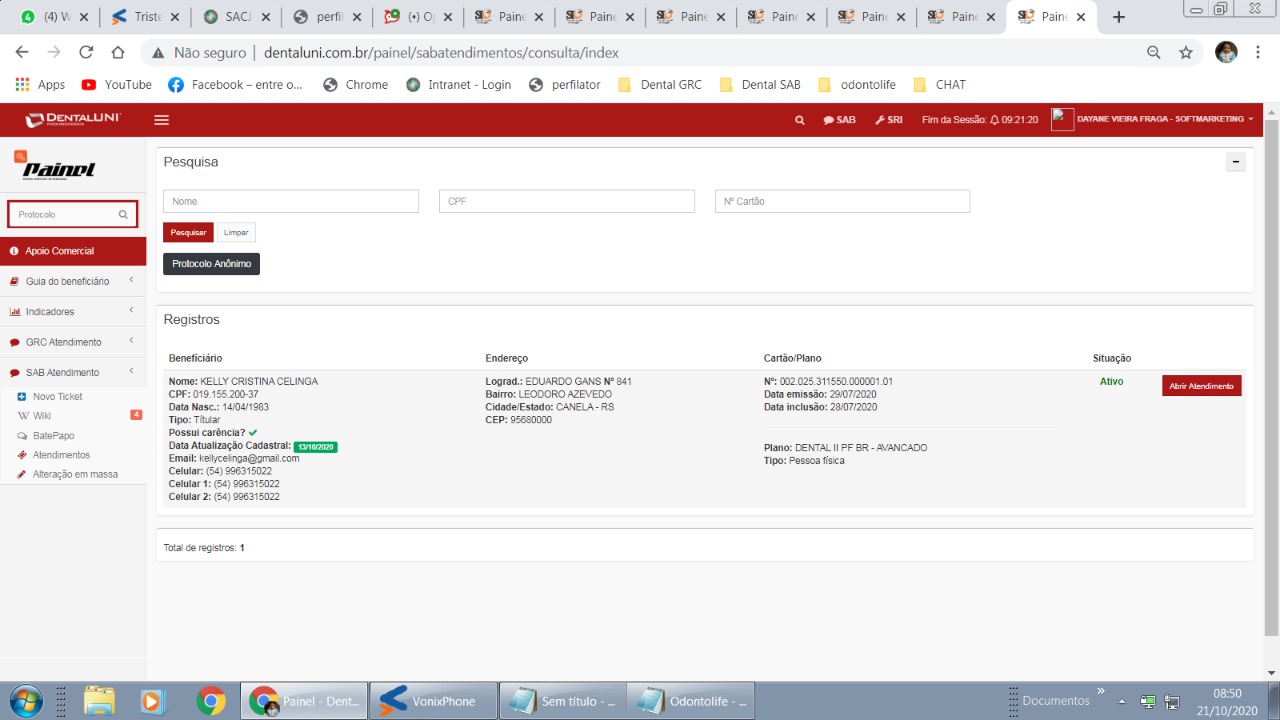Click the Painel logo in the sidebar

[x=56, y=165]
